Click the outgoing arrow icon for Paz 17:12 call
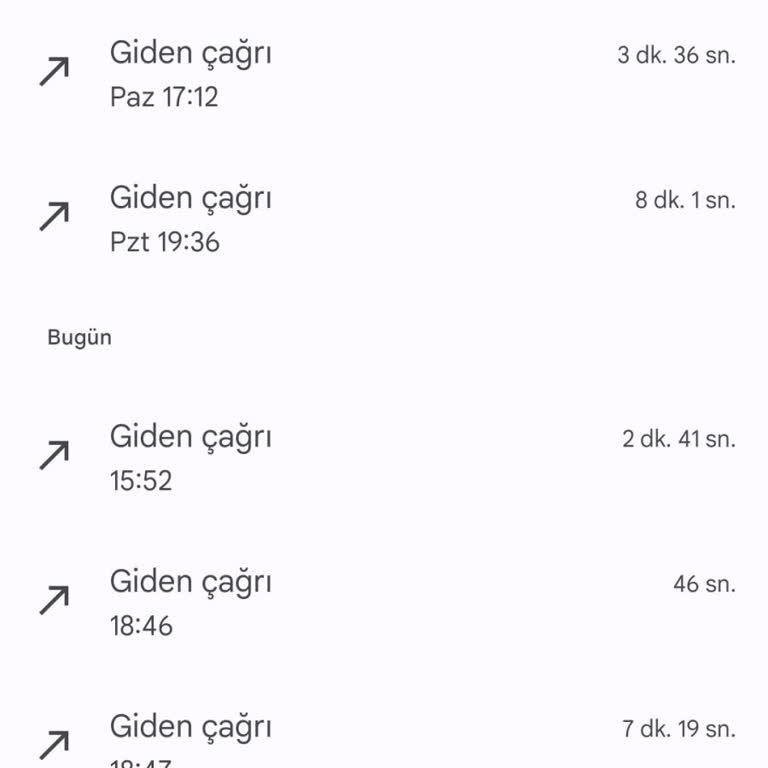This screenshot has height=768, width=768. point(54,72)
